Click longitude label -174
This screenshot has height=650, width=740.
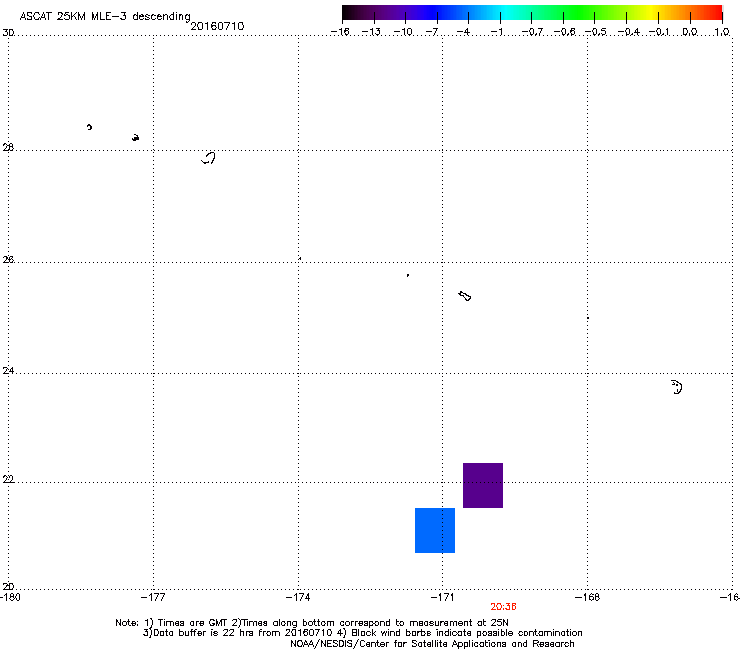(298, 597)
